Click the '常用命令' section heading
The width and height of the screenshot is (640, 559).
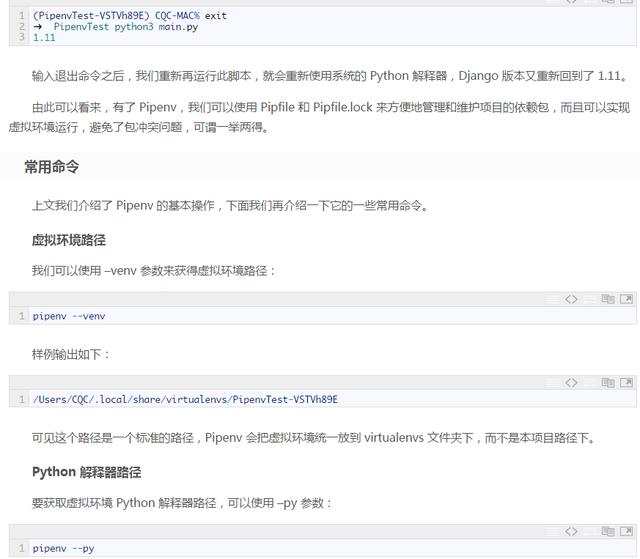[x=51, y=166]
